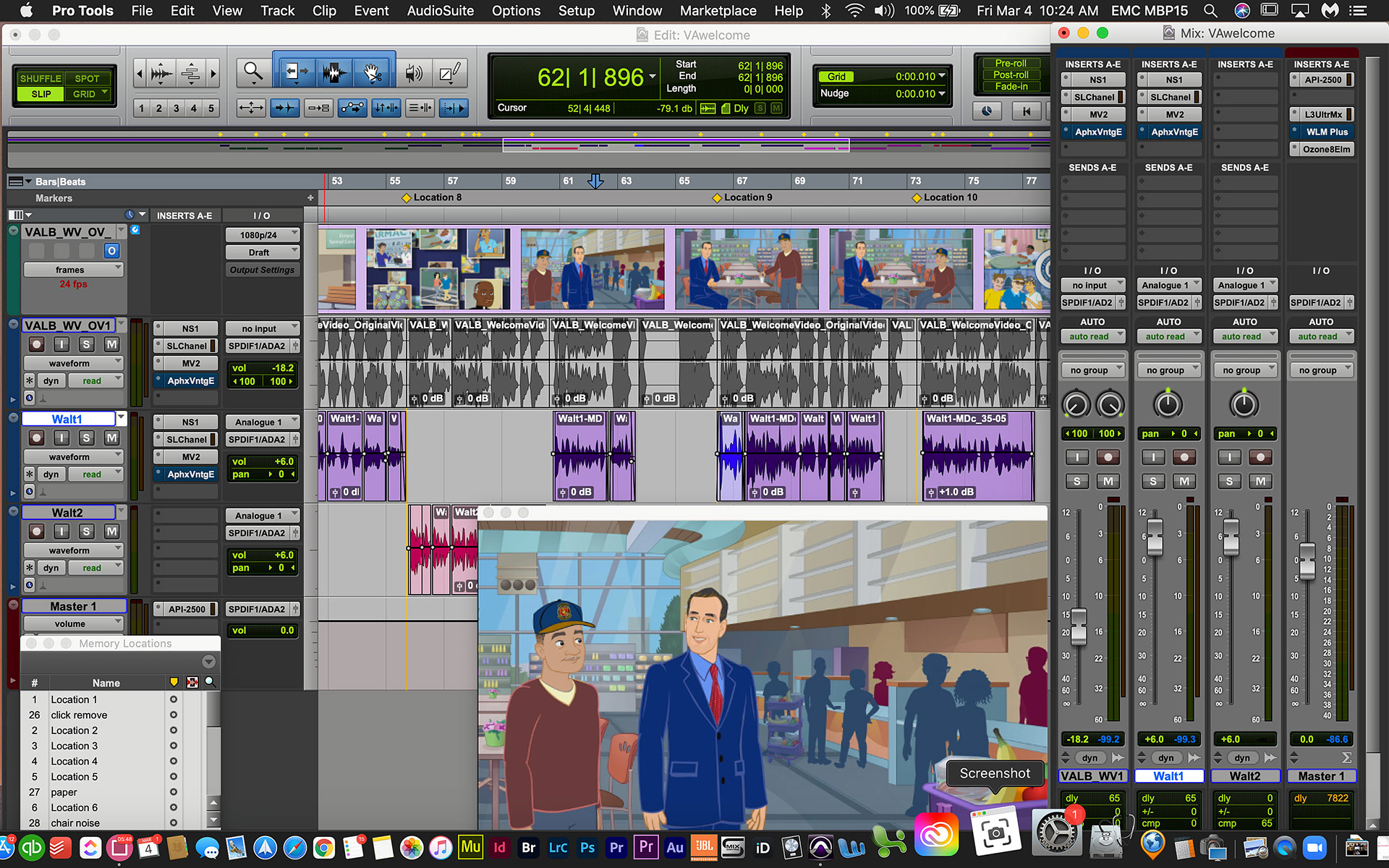The image size is (1389, 868).
Task: Click the horizontal zoom out arrow
Action: (140, 73)
